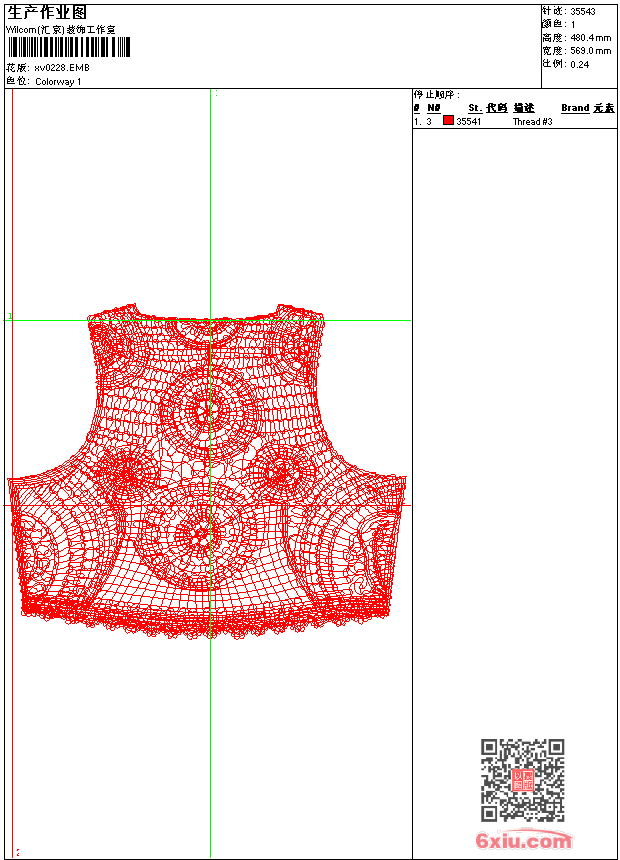Image resolution: width=620 pixels, height=860 pixels.
Task: Click the barcode under the Wilcom title
Action: [68, 48]
